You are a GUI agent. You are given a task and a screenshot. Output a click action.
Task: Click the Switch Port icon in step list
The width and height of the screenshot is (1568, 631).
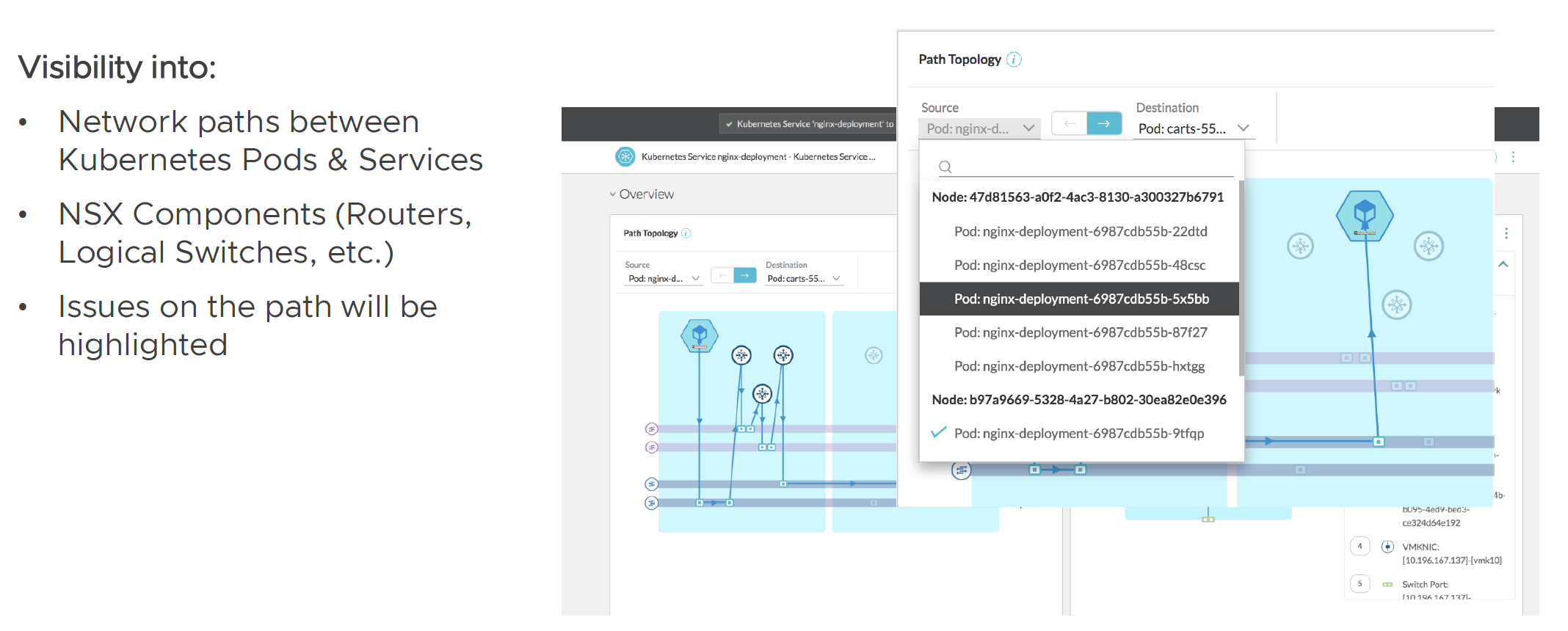[x=1387, y=585]
